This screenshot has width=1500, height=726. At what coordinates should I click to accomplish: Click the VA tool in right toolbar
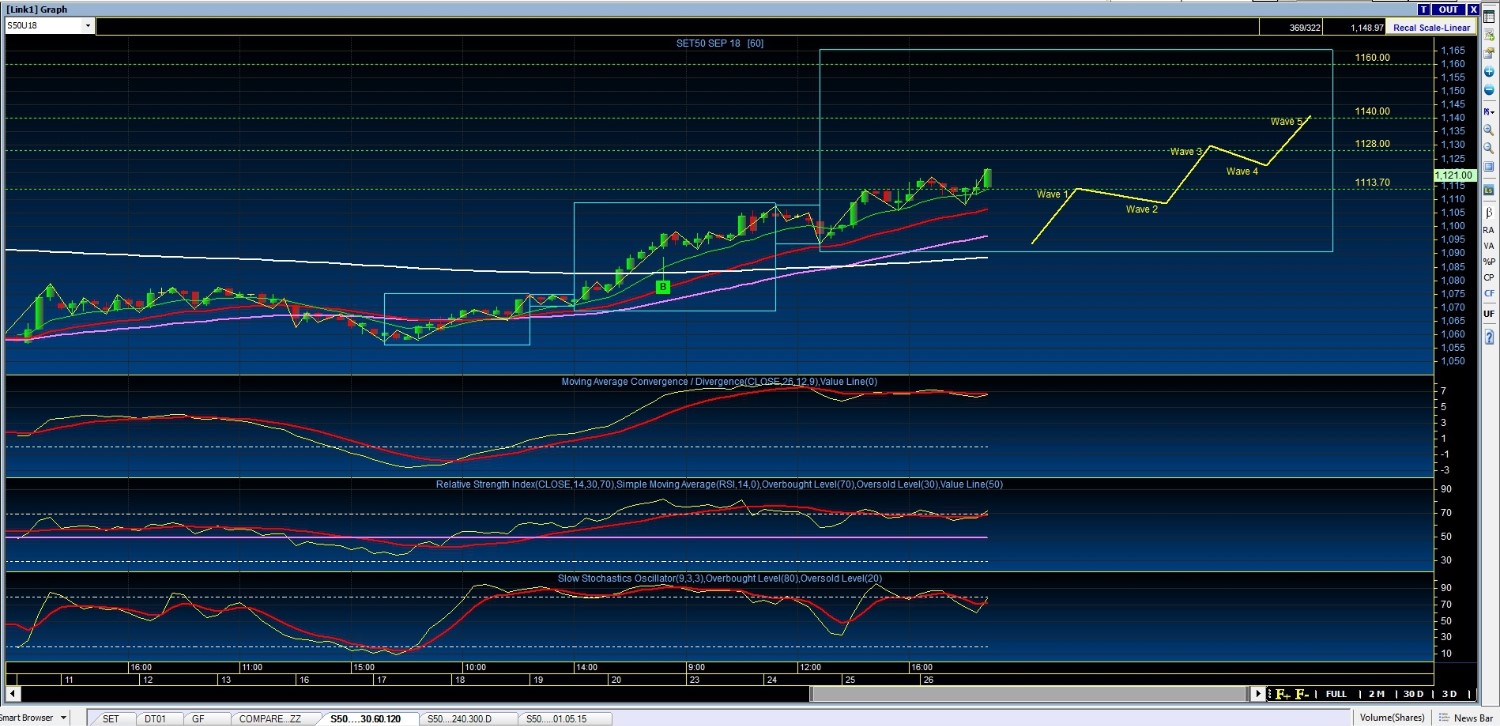[x=1488, y=246]
